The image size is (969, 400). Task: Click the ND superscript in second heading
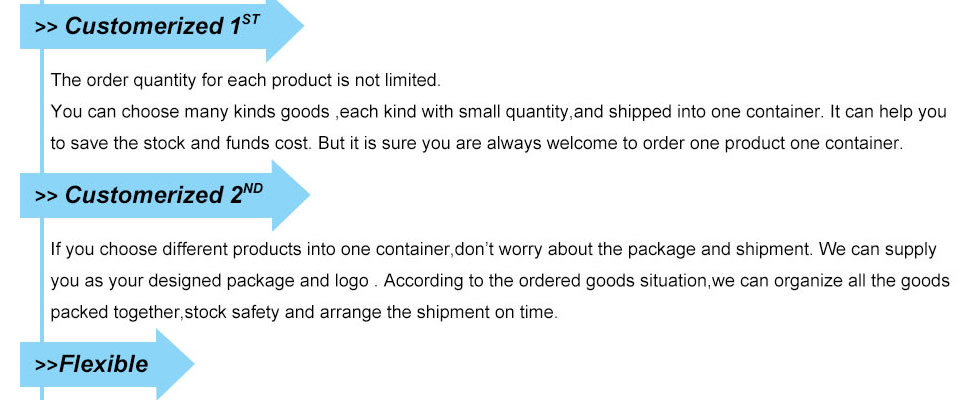[253, 189]
